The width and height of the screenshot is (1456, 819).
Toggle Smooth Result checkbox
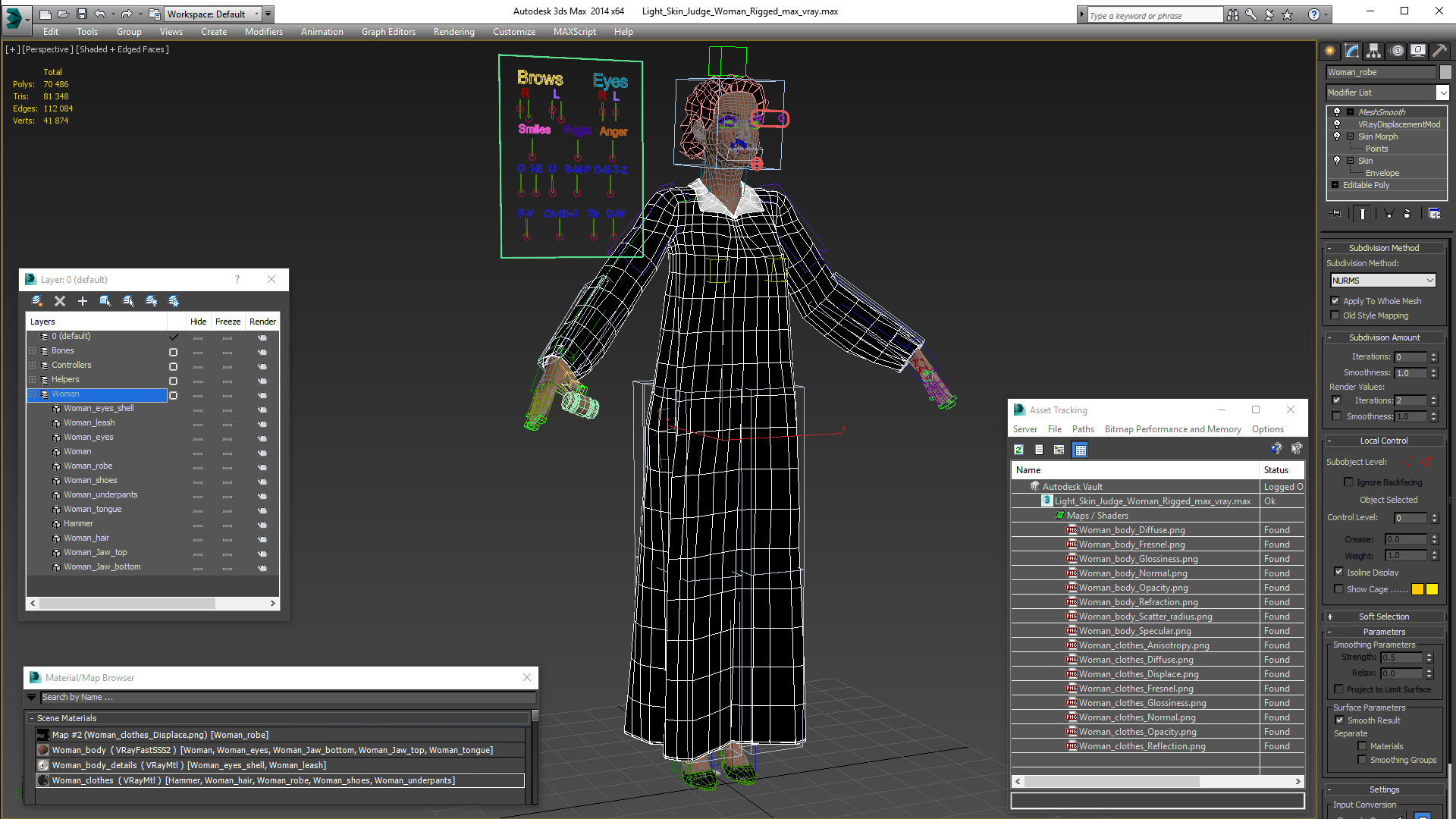click(1339, 720)
